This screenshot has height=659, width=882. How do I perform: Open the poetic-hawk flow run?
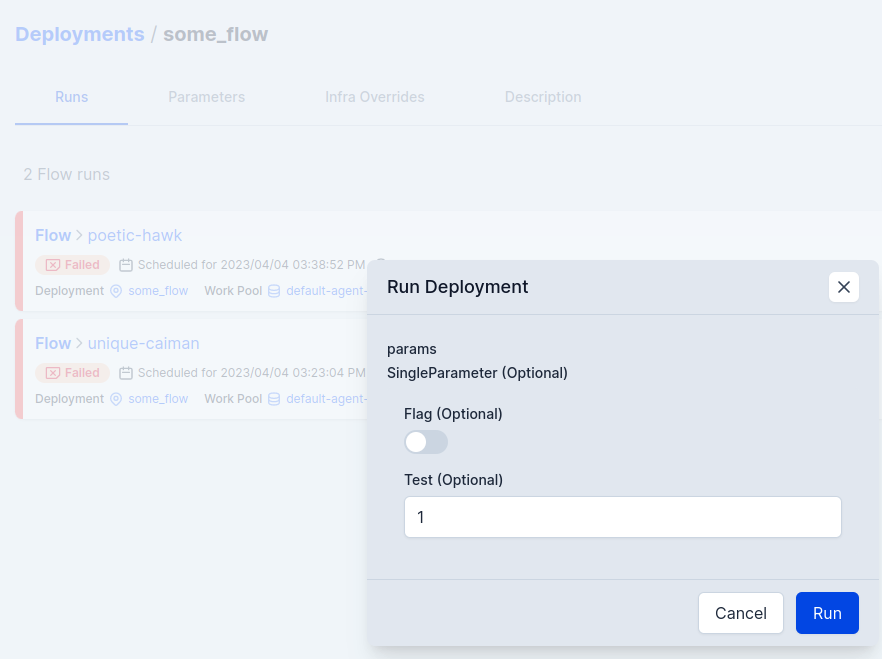(135, 235)
